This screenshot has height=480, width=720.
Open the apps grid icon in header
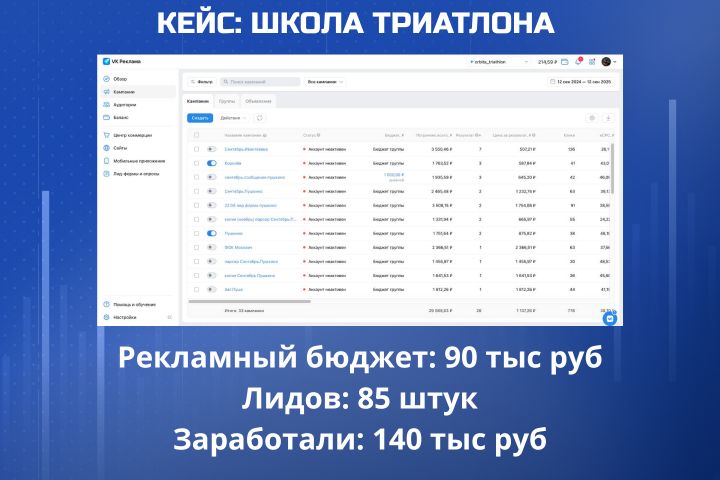pyautogui.click(x=592, y=62)
